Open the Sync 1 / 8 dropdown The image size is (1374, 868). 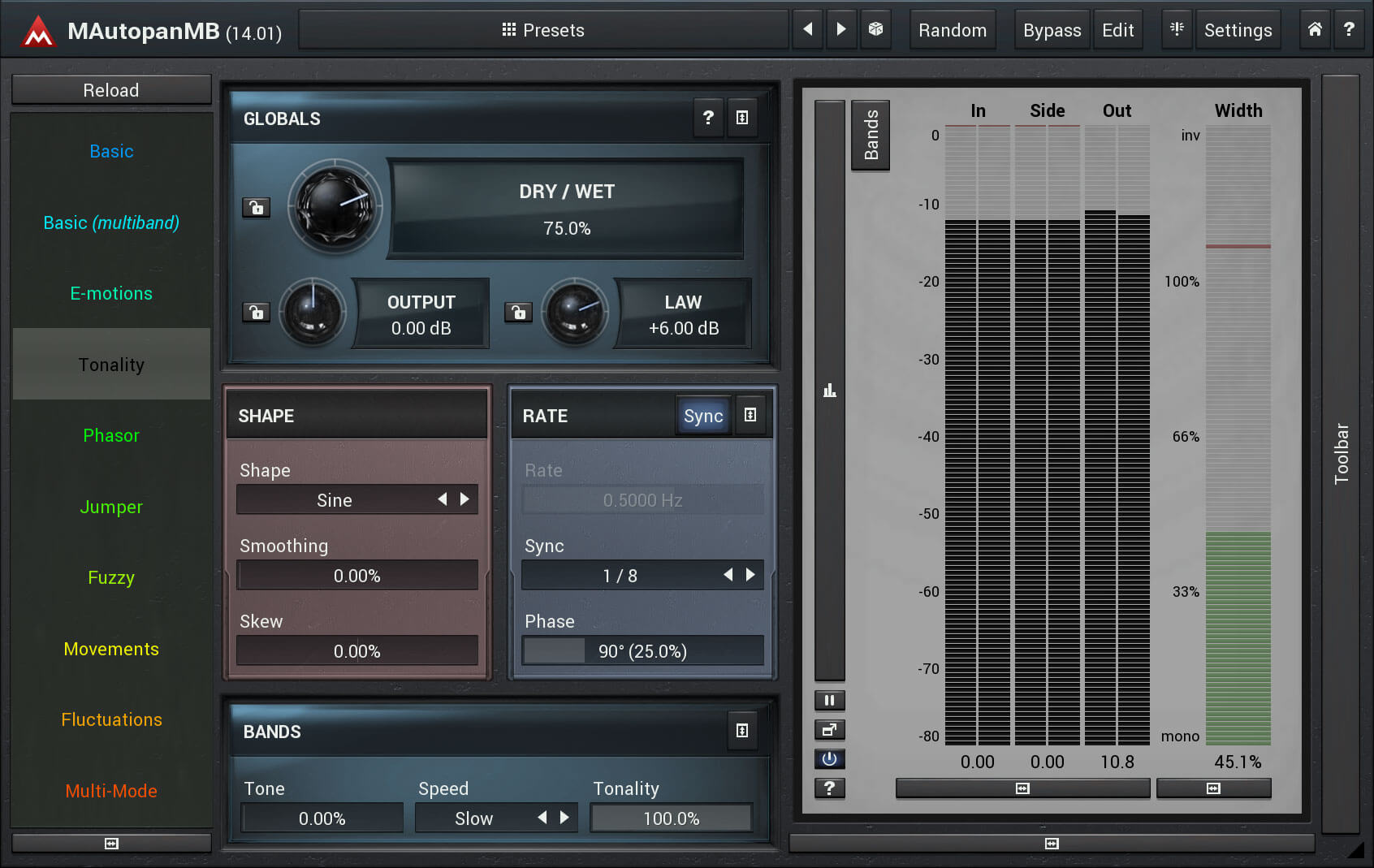[x=642, y=575]
